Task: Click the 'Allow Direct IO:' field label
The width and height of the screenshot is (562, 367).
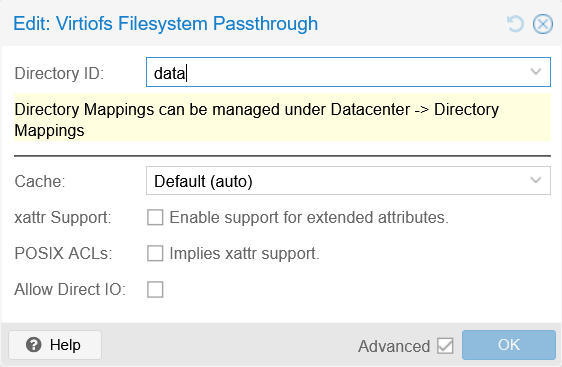Action: point(70,290)
